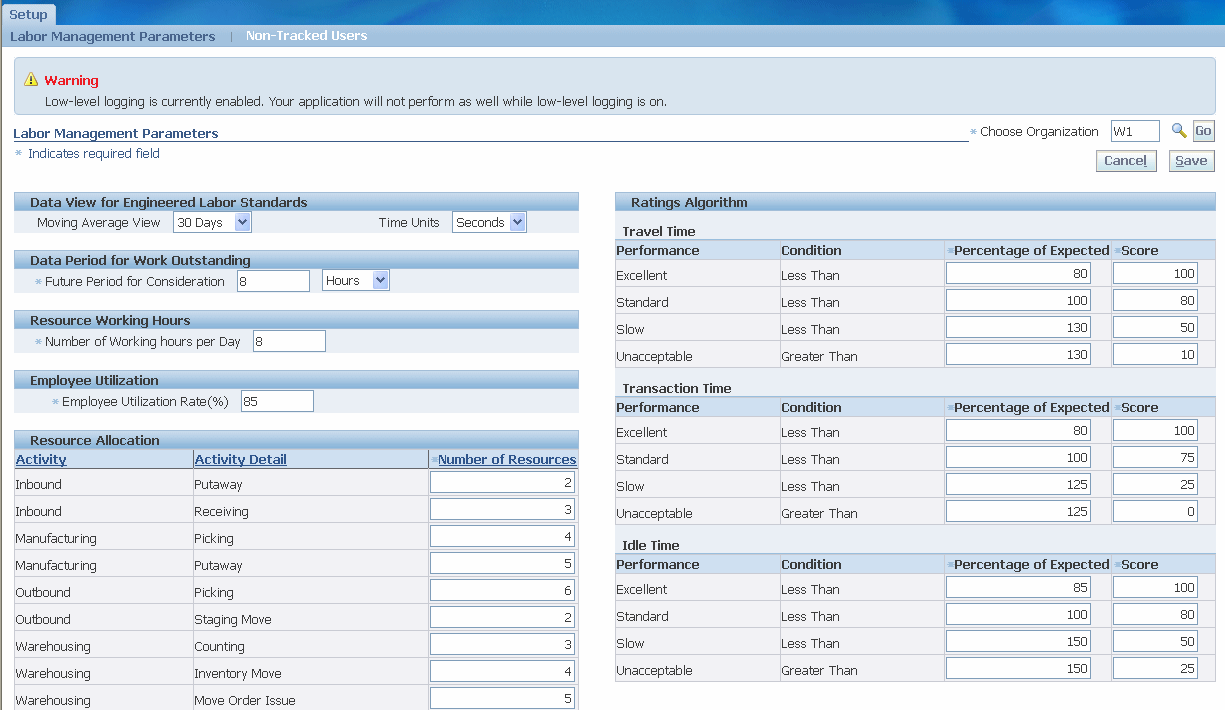Click the Employee Utilization Rate field
Screen dimensions: 1225x710
277,401
